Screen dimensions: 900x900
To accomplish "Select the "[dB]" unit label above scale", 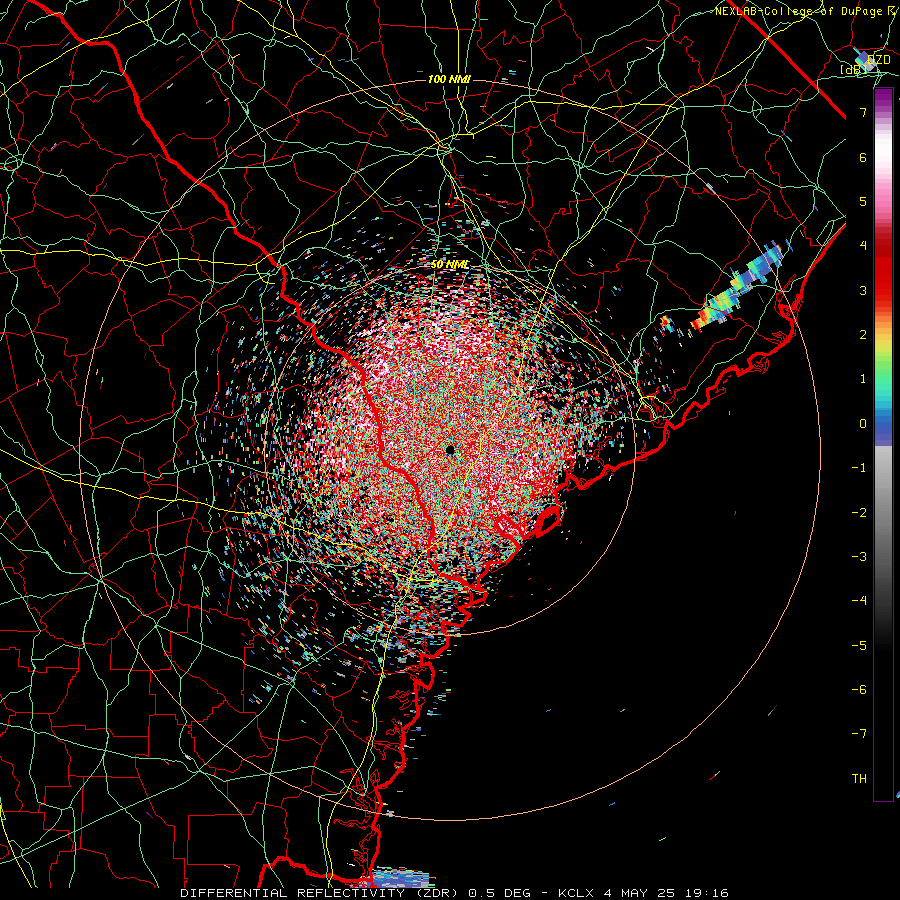I will tap(853, 69).
